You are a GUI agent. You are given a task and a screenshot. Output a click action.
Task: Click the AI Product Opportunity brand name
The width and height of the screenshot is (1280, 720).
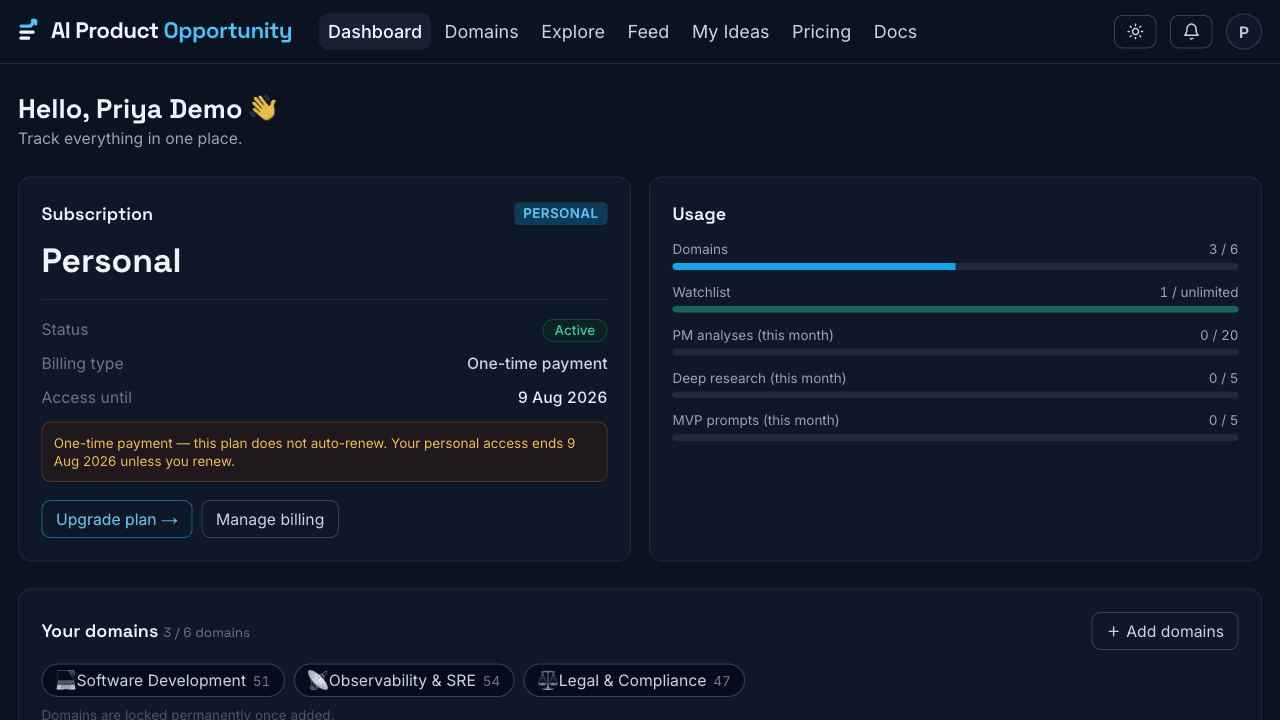pyautogui.click(x=171, y=31)
